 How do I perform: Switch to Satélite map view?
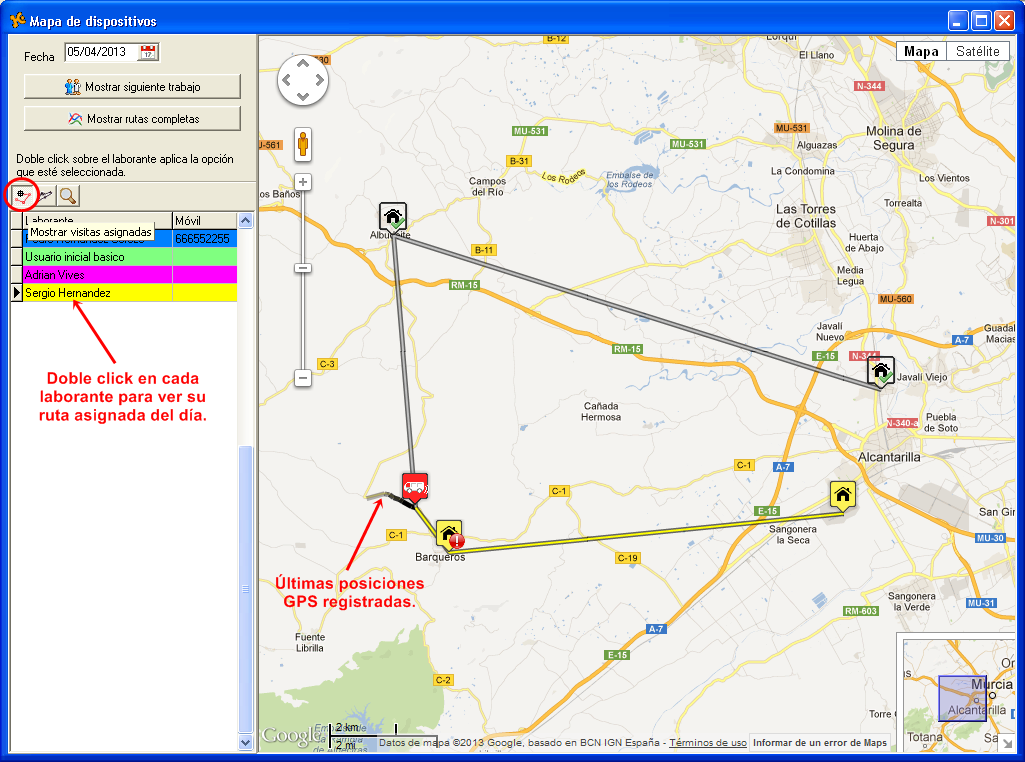click(x=977, y=52)
